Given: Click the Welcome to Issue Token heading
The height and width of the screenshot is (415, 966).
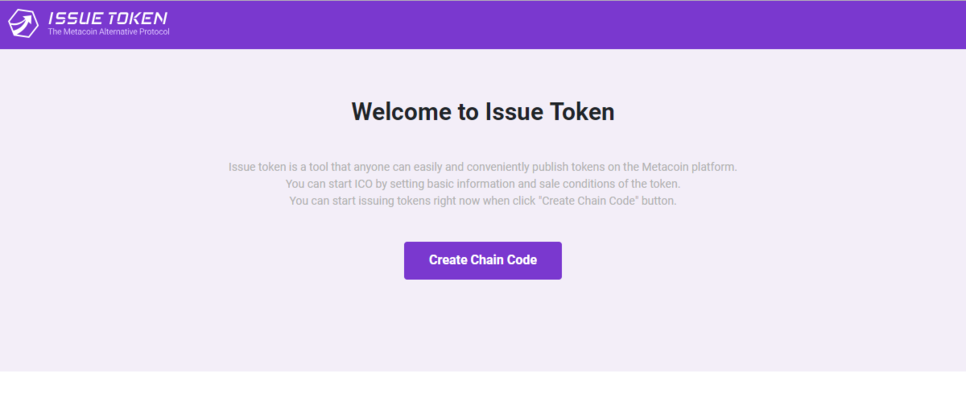Looking at the screenshot, I should [482, 112].
